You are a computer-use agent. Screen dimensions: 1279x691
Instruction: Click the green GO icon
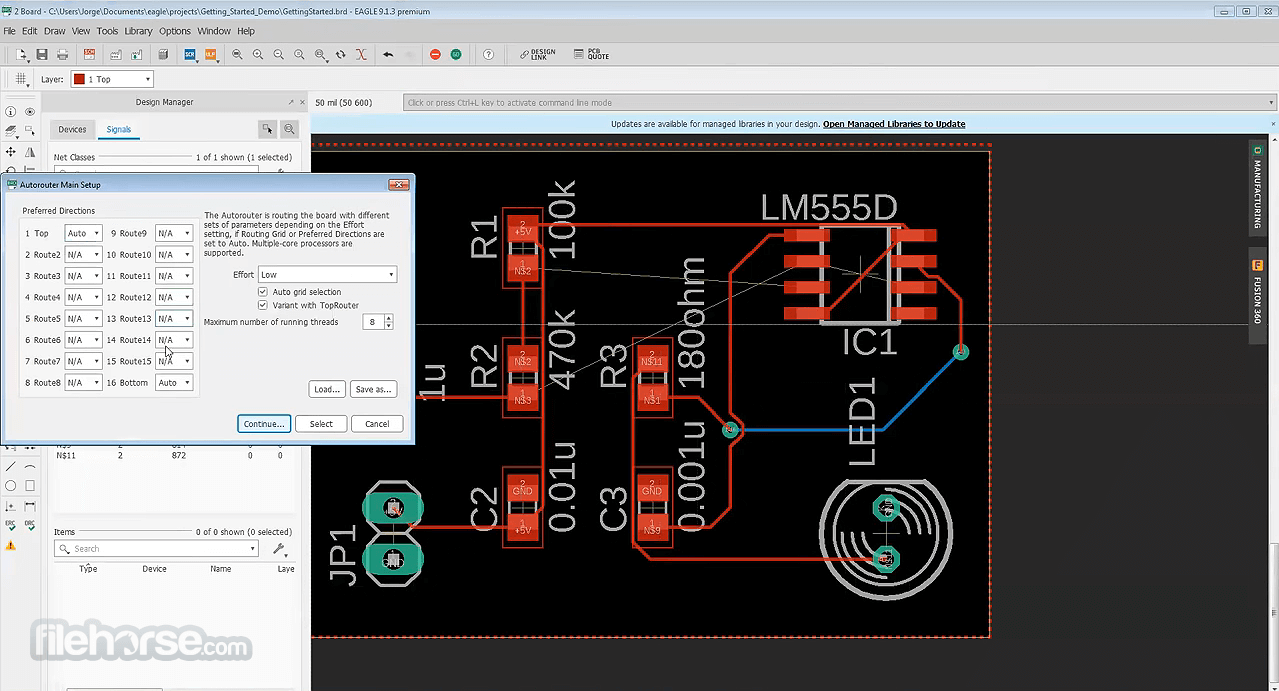455,54
